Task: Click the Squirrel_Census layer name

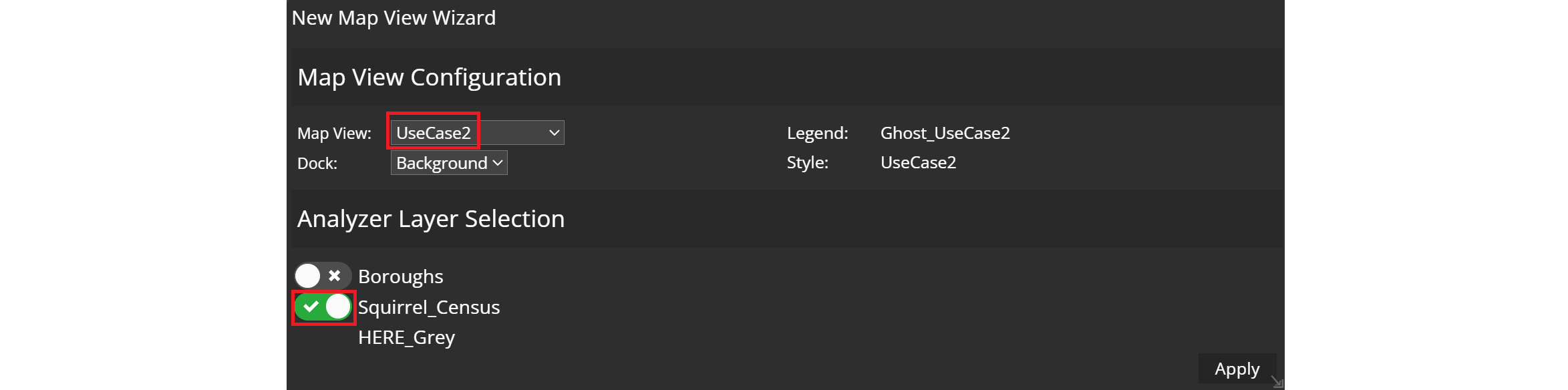Action: click(429, 307)
